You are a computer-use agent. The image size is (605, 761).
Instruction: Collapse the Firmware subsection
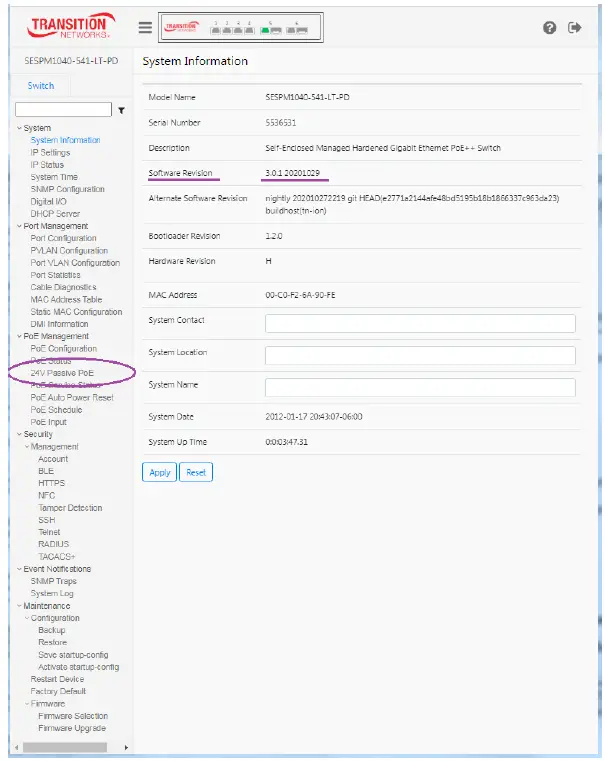point(27,704)
